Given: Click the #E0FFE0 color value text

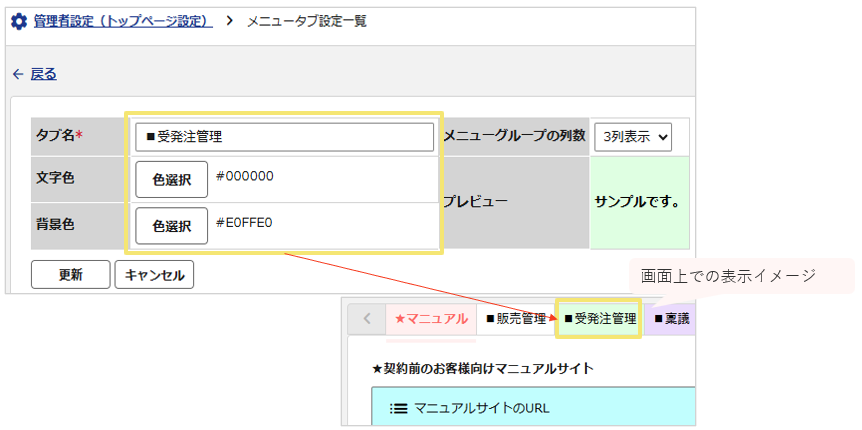Looking at the screenshot, I should (x=244, y=222).
